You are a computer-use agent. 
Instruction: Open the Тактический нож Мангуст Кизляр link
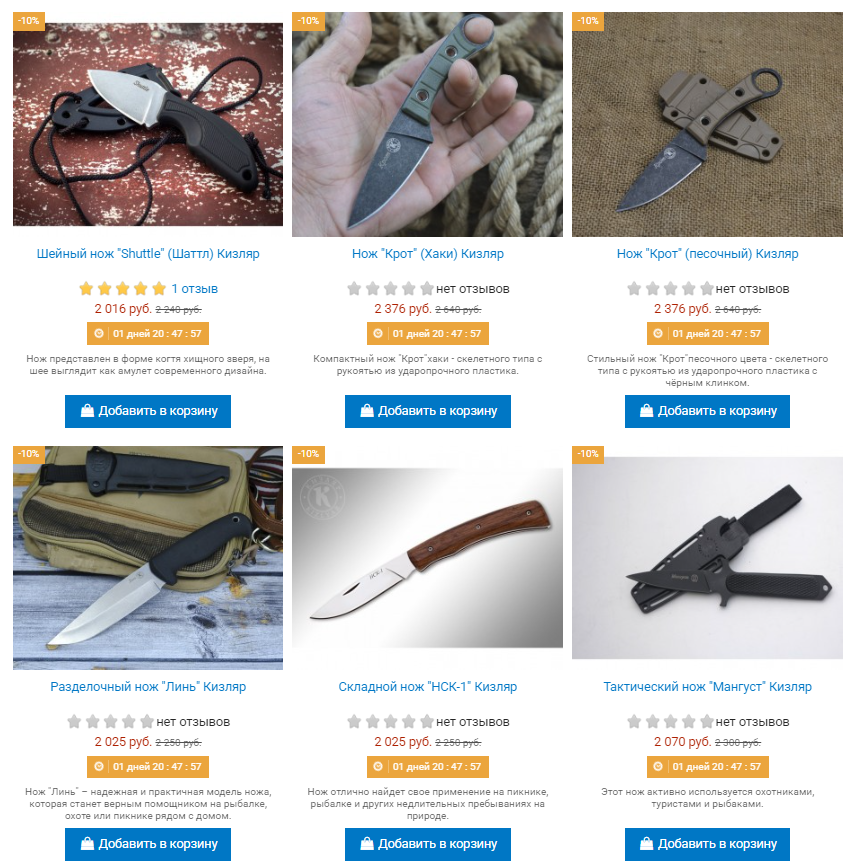pos(707,686)
